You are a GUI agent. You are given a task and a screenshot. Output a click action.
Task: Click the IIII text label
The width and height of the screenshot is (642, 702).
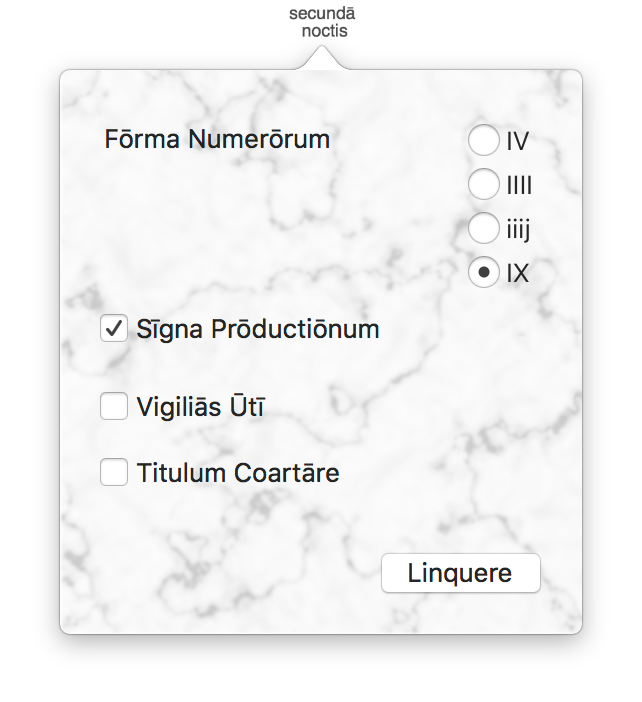[519, 185]
